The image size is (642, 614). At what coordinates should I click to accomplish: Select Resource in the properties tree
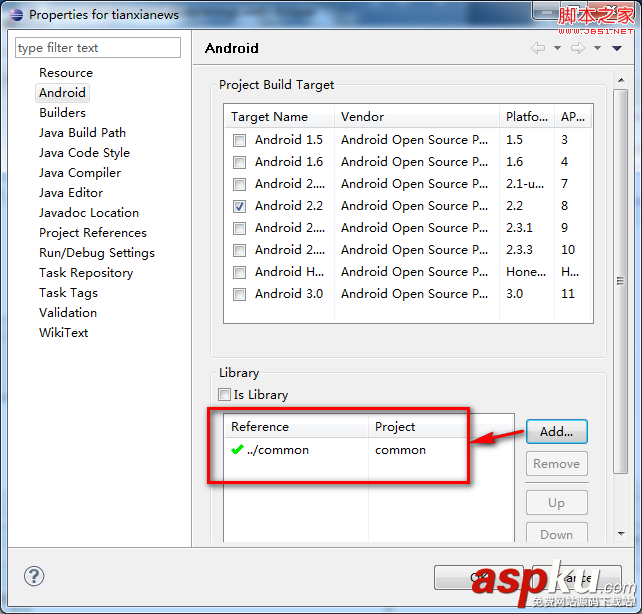[66, 73]
